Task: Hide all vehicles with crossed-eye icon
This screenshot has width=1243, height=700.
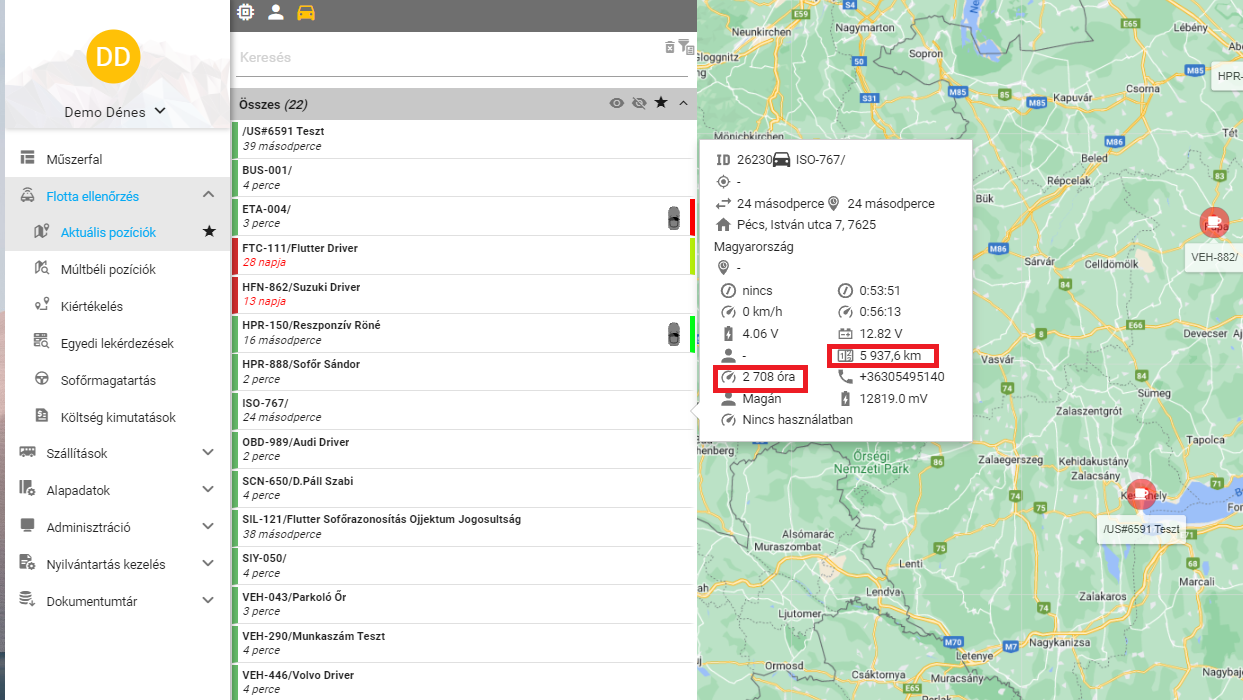Action: tap(639, 103)
